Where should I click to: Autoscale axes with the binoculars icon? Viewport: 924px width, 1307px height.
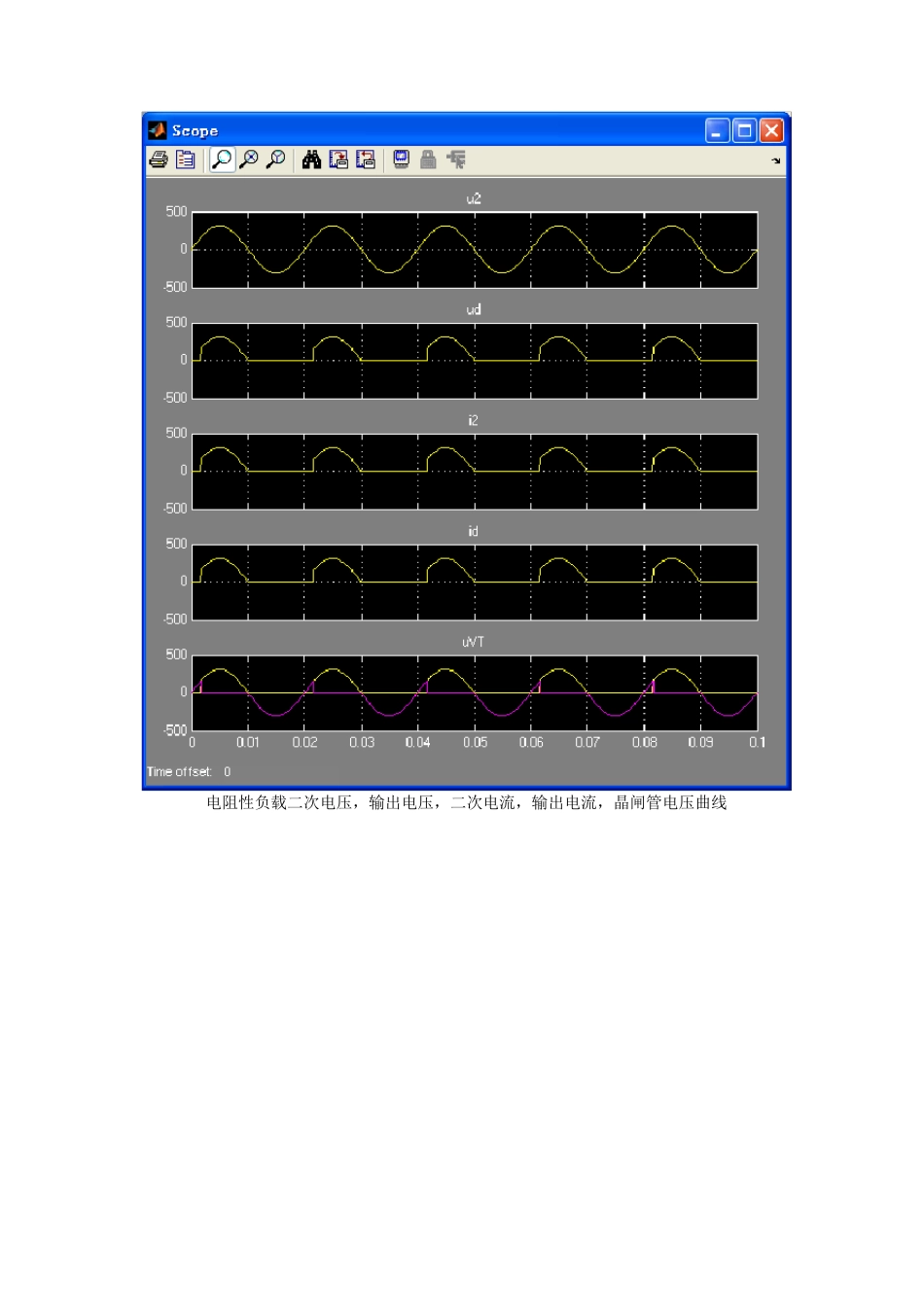[x=311, y=159]
